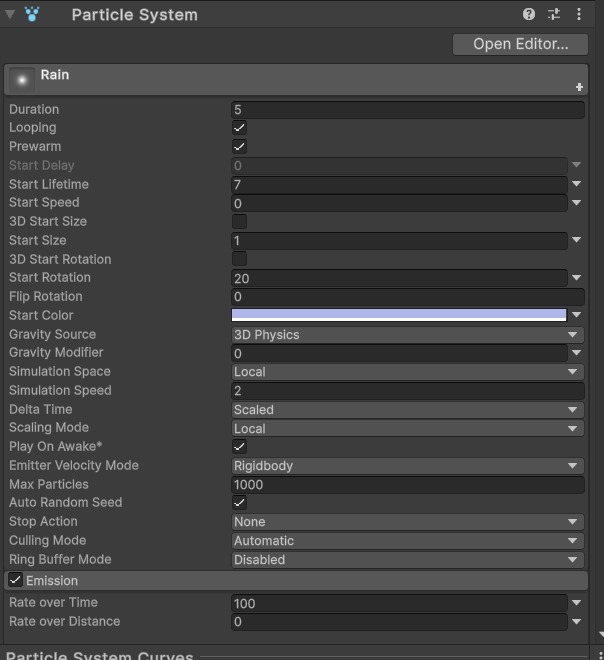The width and height of the screenshot is (604, 660).
Task: Enable the 3D Start Size checkbox
Action: pyautogui.click(x=239, y=221)
